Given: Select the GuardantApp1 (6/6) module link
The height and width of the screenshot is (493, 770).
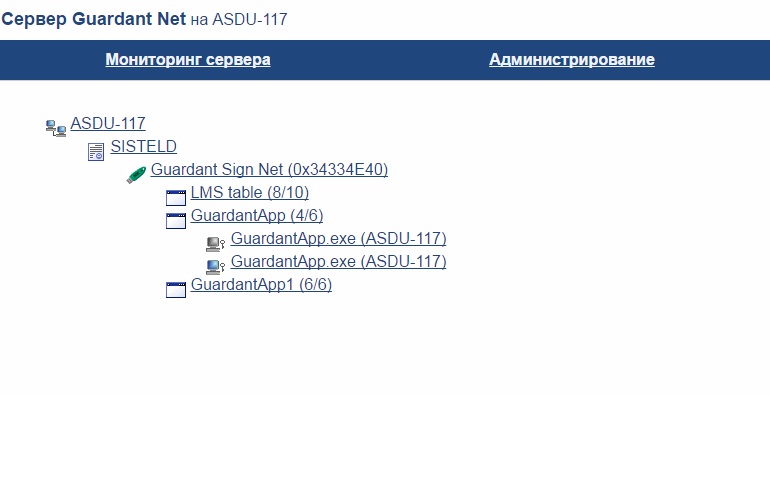Looking at the screenshot, I should pos(261,285).
